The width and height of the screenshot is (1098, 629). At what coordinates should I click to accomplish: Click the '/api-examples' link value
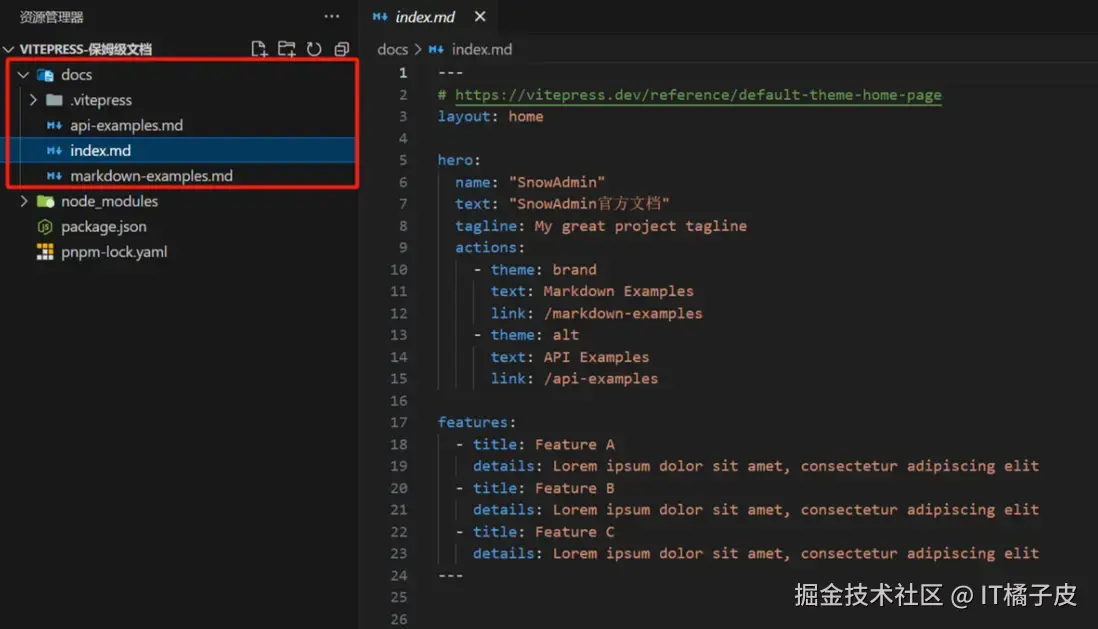click(601, 379)
